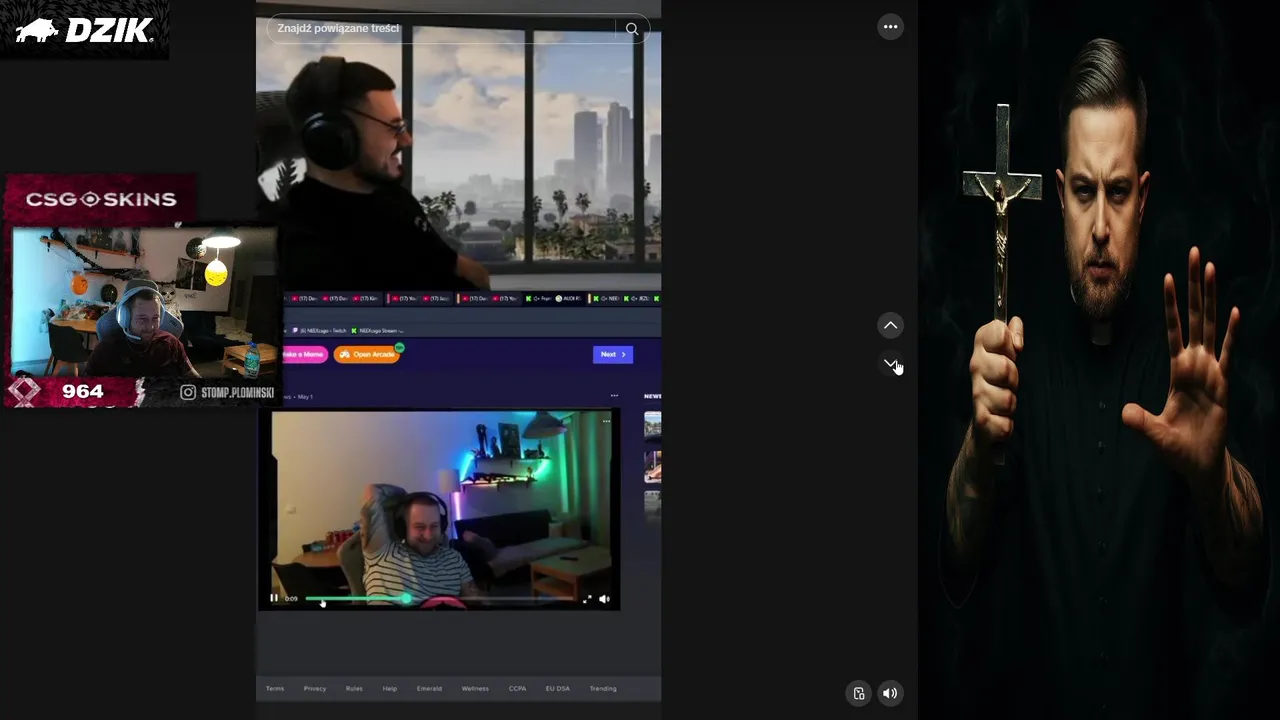Go to next video with down chevron
Screen dimensions: 1280x720
coord(890,363)
